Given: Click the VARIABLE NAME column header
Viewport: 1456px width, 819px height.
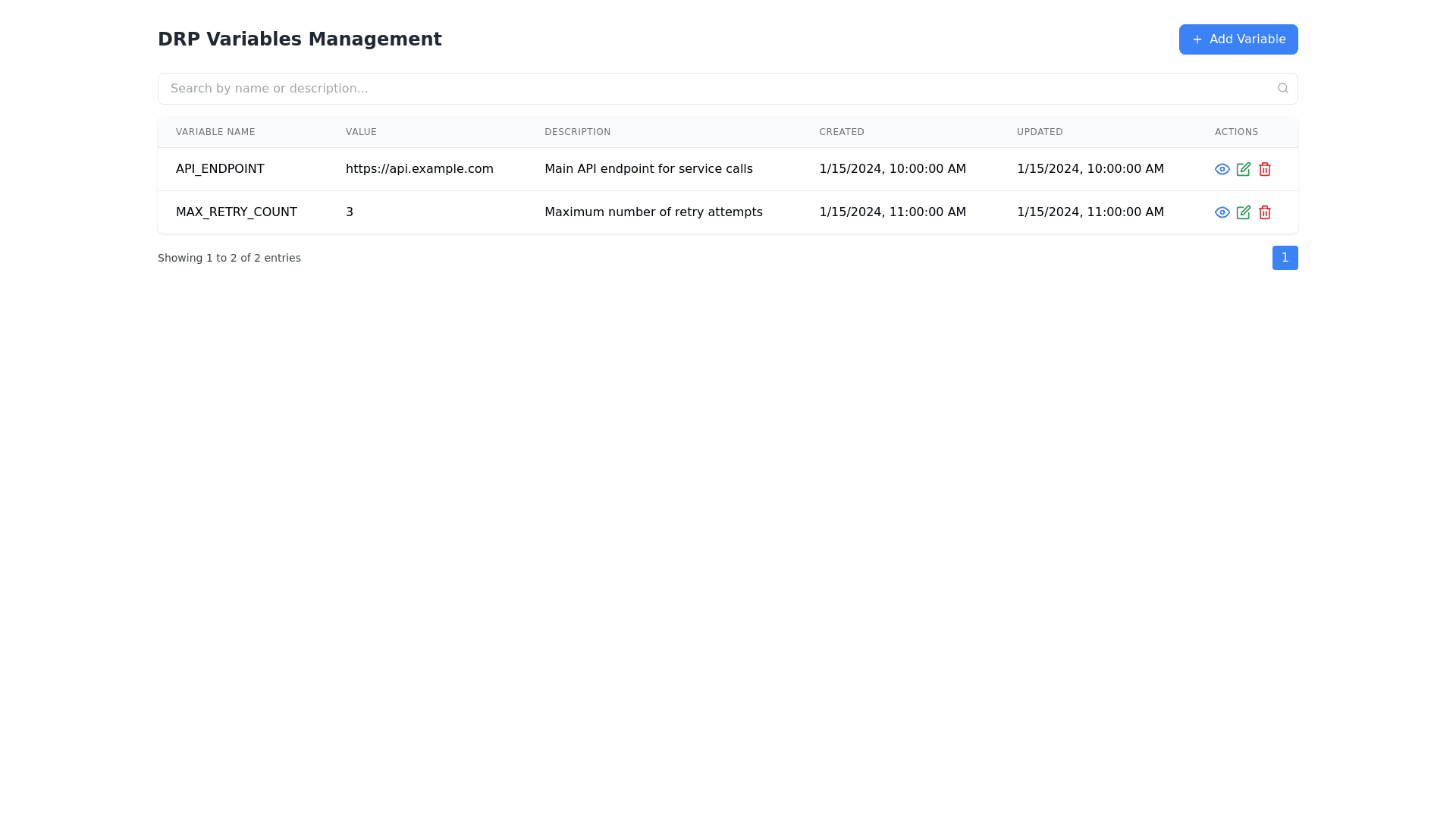Looking at the screenshot, I should 215,132.
